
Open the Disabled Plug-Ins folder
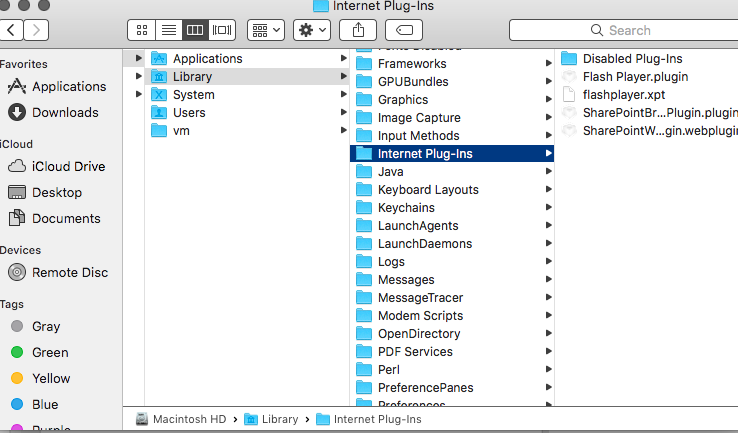(647, 59)
